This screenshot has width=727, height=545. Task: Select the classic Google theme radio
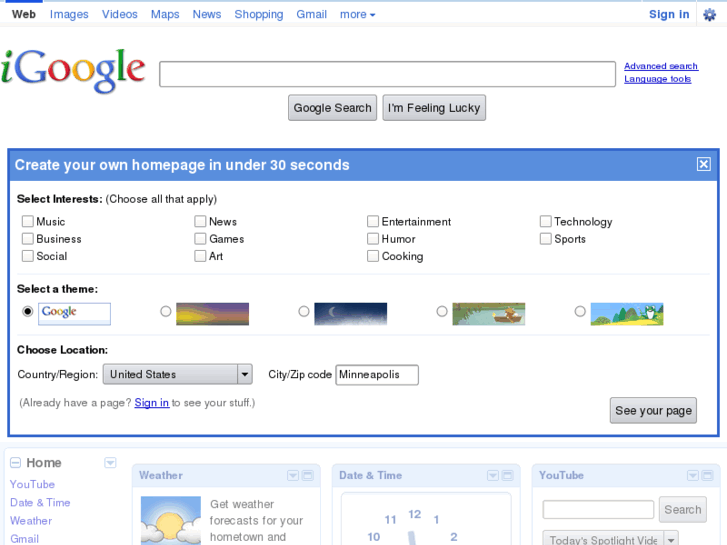coord(28,311)
